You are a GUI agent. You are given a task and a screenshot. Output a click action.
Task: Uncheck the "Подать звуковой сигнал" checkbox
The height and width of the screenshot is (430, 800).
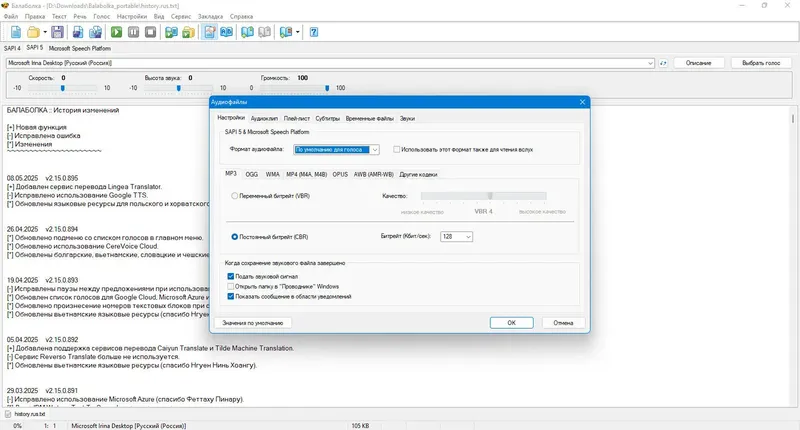pyautogui.click(x=231, y=276)
